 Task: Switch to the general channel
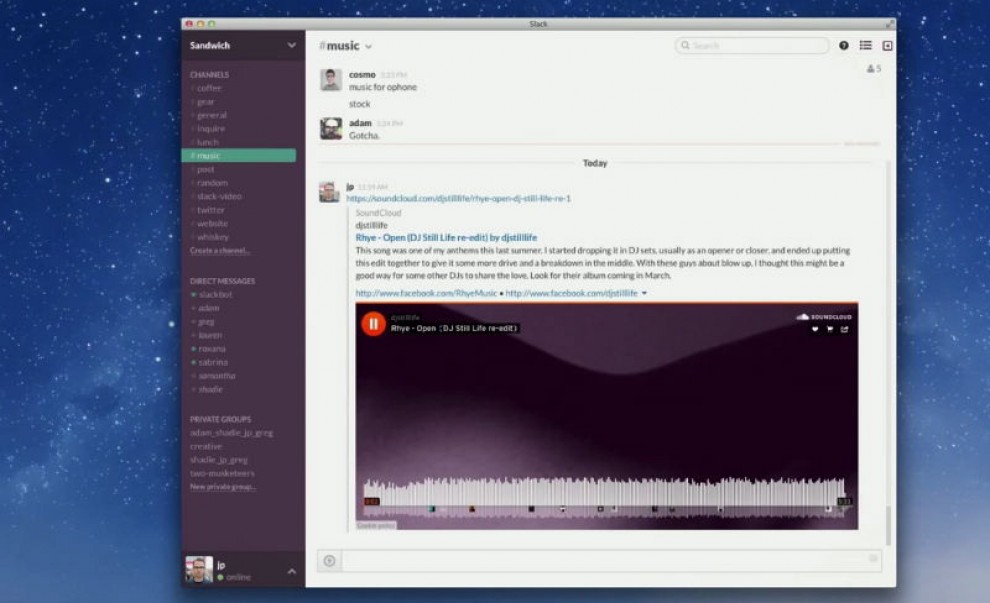(211, 116)
